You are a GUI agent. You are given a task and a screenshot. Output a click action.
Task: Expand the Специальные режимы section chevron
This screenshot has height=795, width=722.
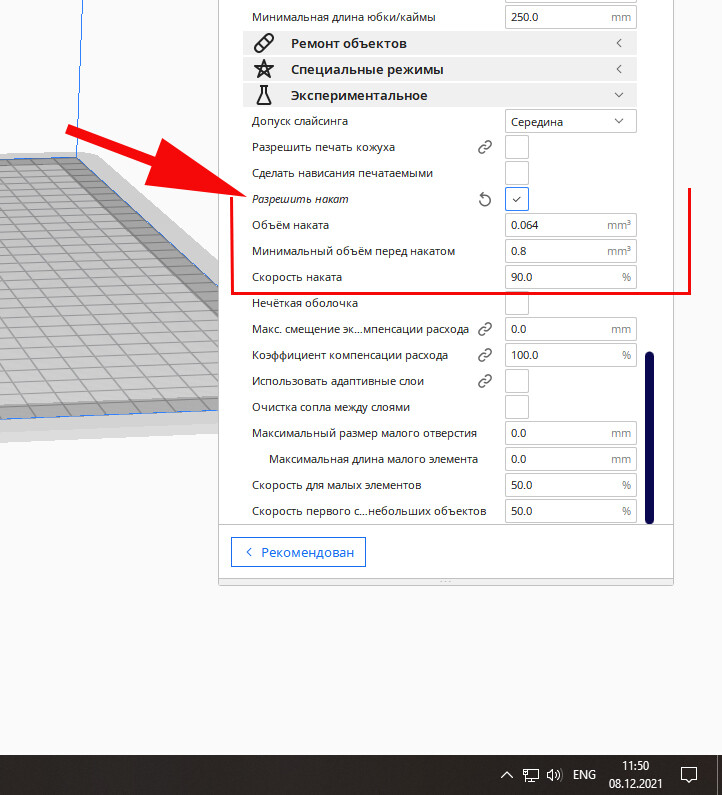click(619, 69)
